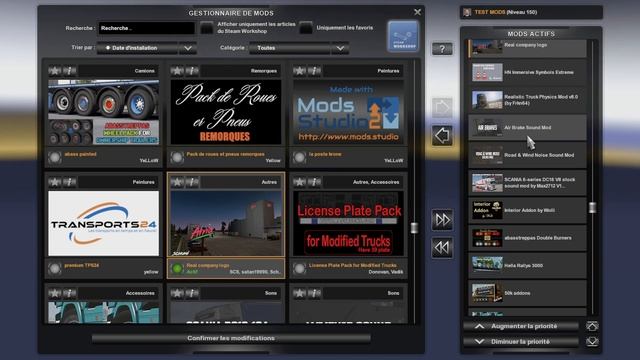
Task: Select Realistic Truck Physics Mod entry
Action: tap(527, 100)
